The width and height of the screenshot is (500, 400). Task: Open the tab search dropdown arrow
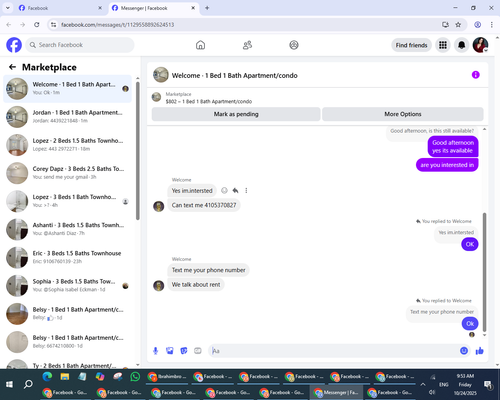pos(8,8)
